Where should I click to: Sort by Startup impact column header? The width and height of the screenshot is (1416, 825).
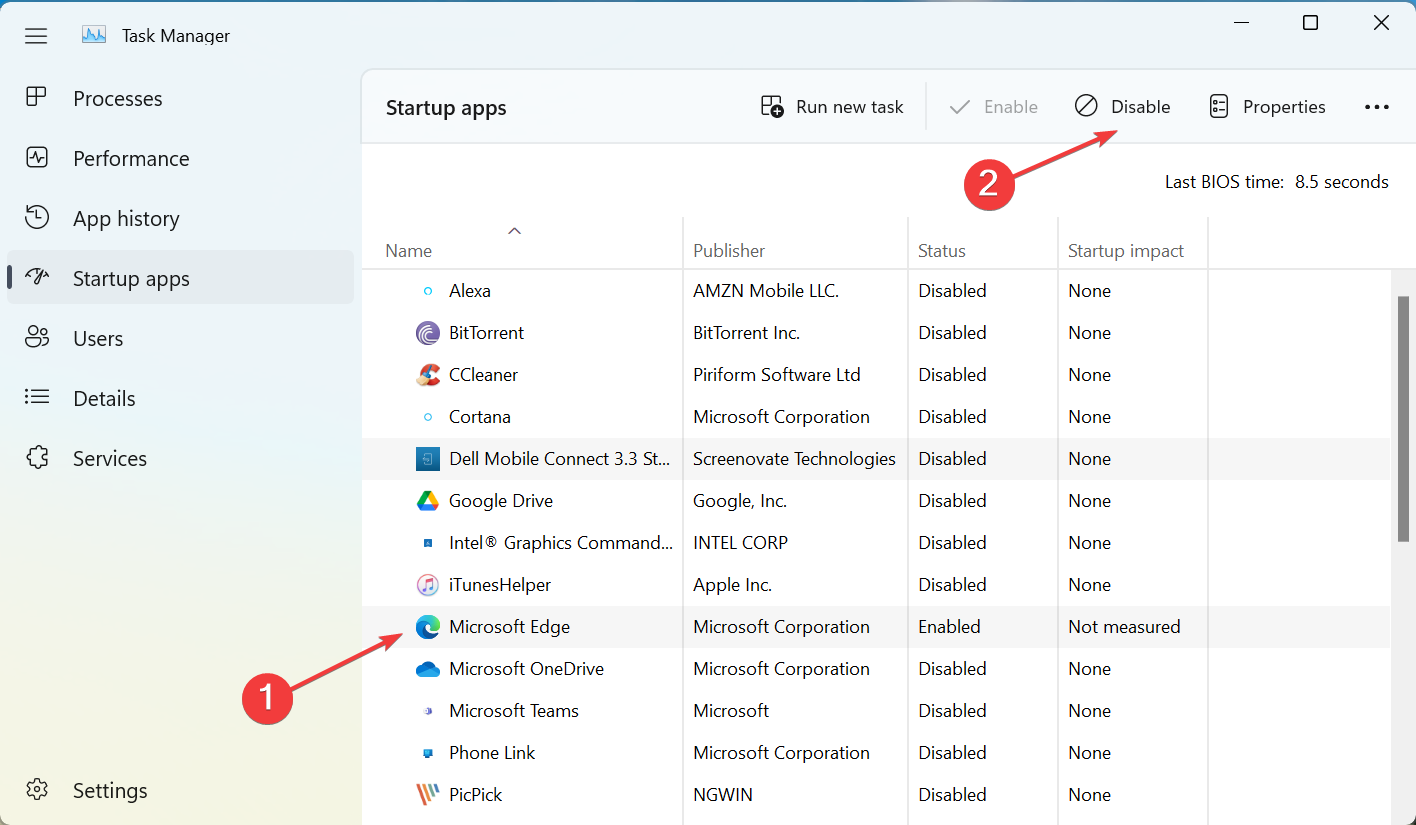coord(1126,251)
